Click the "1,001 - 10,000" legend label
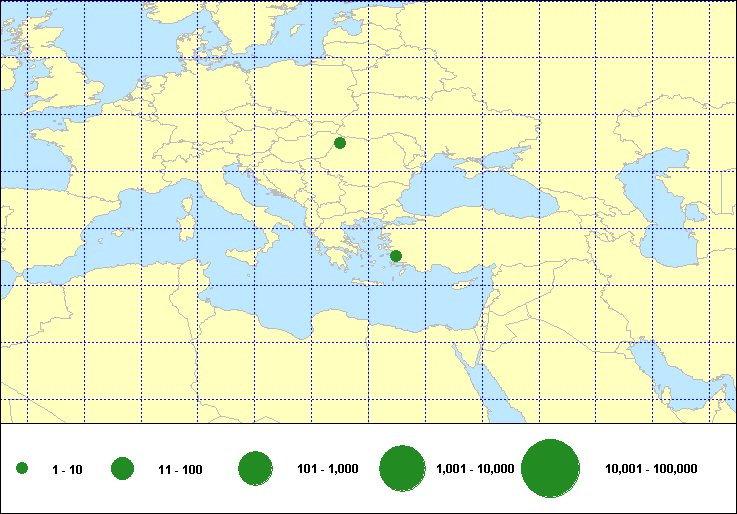This screenshot has height=514, width=737. [476, 469]
